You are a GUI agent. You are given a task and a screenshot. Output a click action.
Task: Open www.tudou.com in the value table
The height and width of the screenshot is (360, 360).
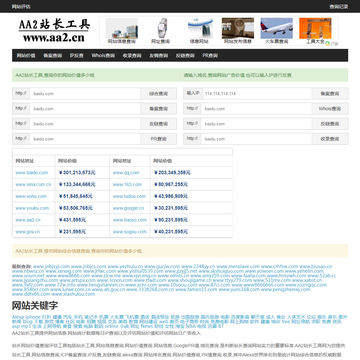pos(129,196)
